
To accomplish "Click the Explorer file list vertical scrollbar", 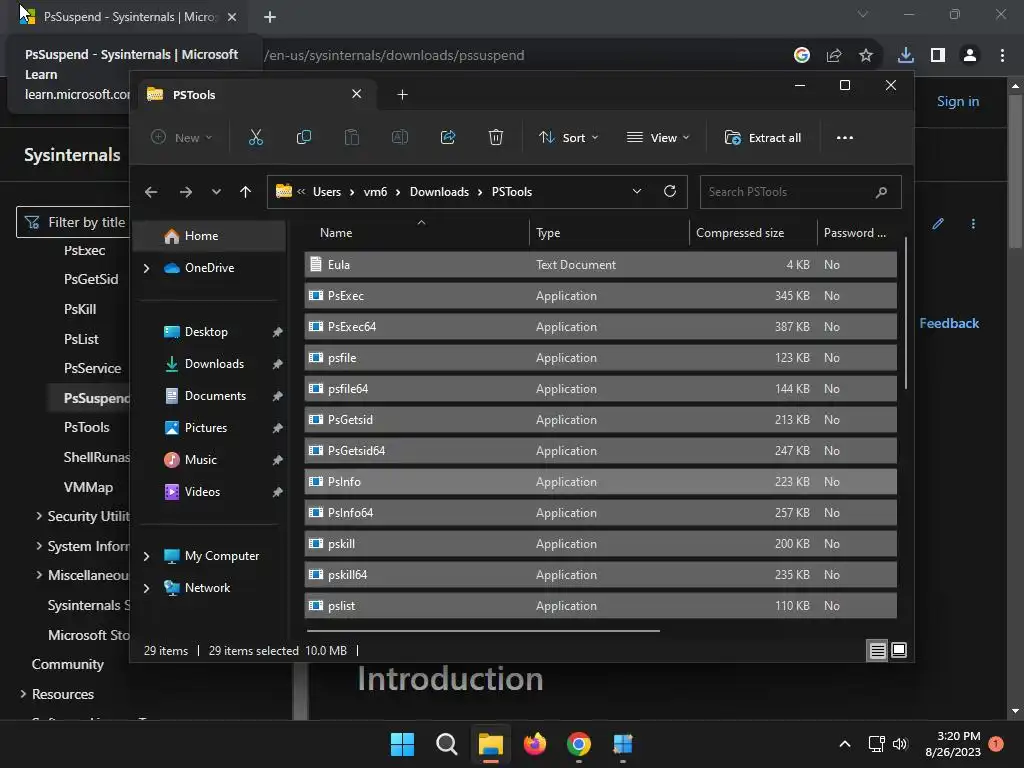I will tap(906, 313).
